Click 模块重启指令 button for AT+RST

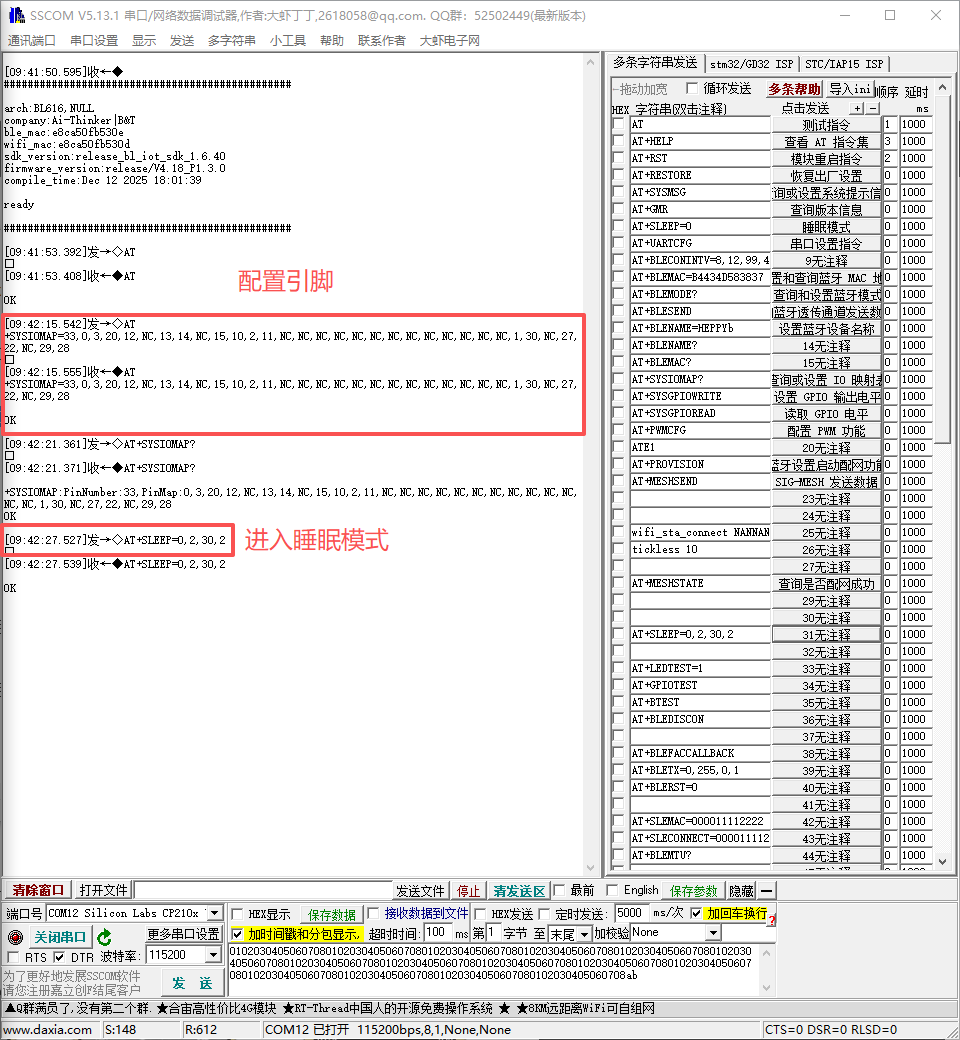click(826, 159)
